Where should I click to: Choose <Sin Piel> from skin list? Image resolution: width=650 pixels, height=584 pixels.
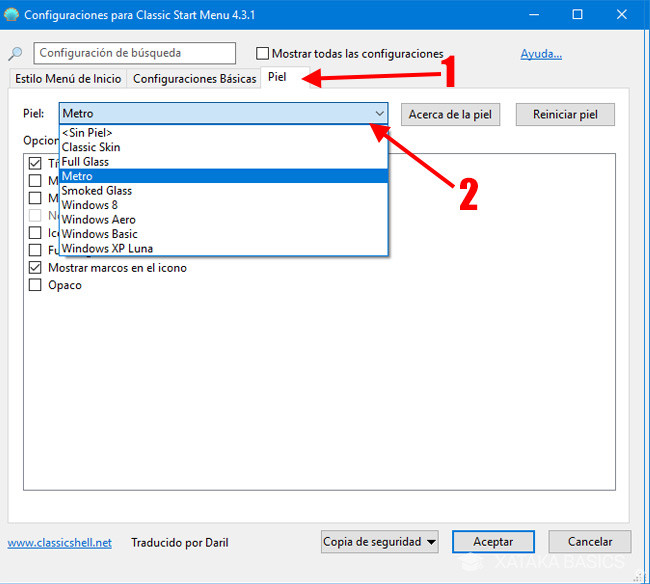click(224, 133)
